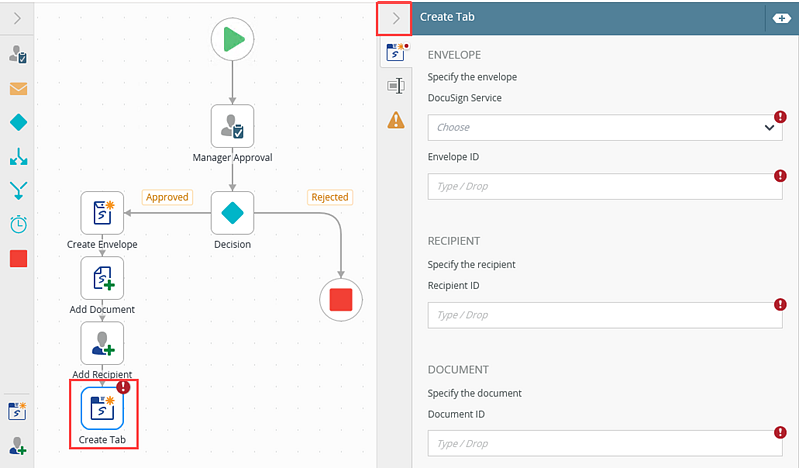The width and height of the screenshot is (799, 468).
Task: Select the Create Envelope step
Action: [x=102, y=212]
